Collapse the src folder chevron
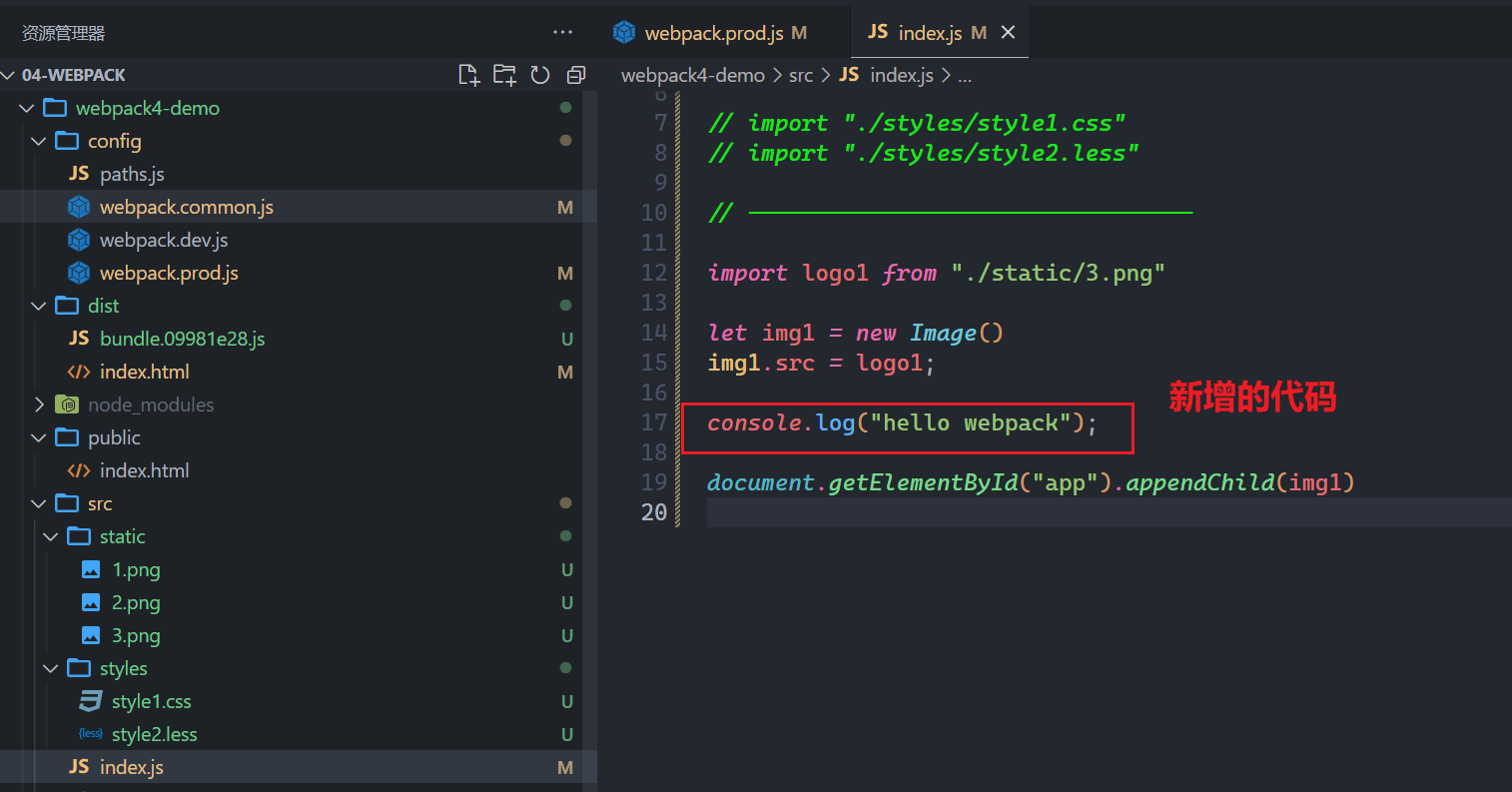The width and height of the screenshot is (1512, 792). (39, 503)
